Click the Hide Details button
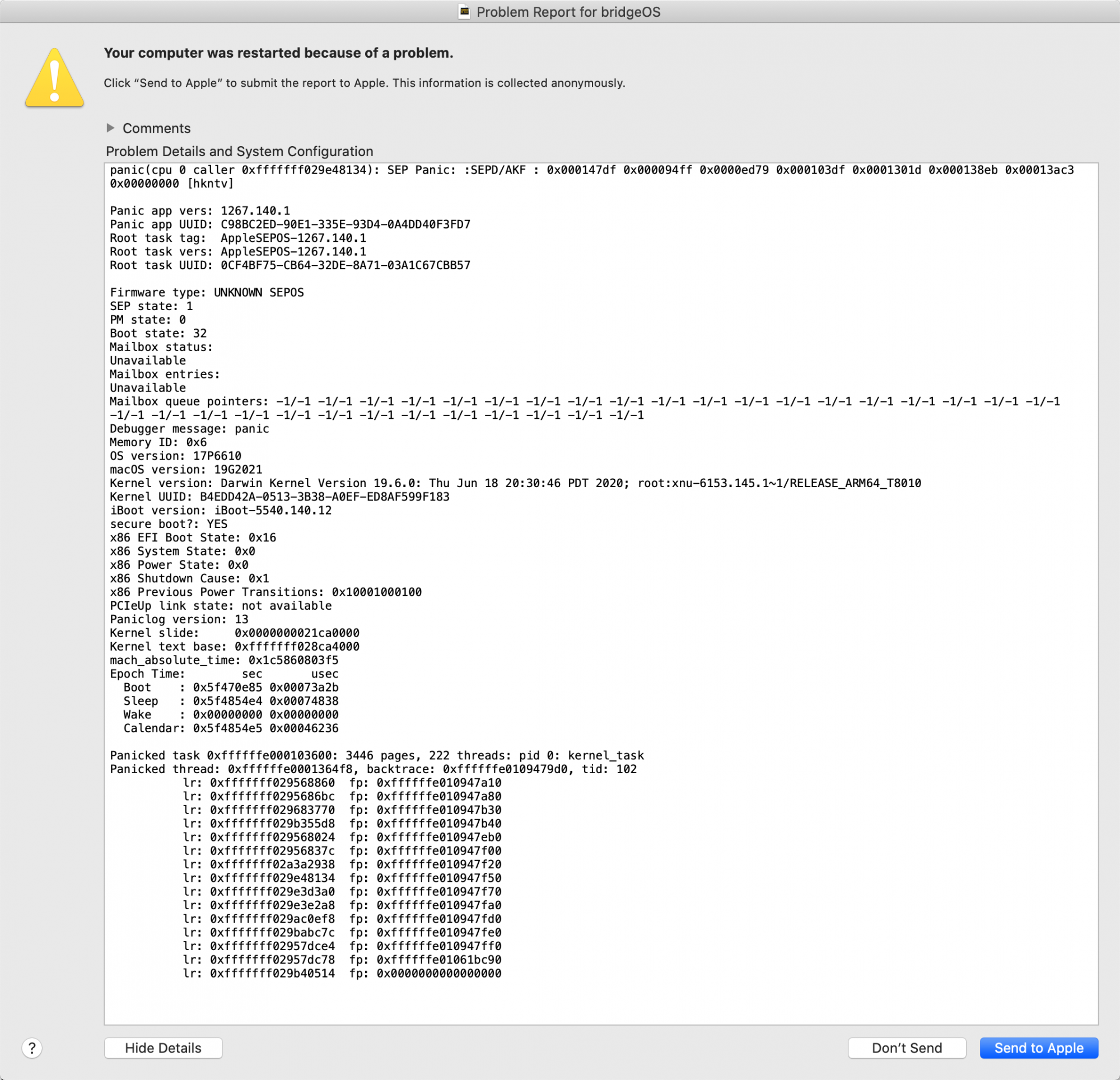Viewport: 1120px width, 1080px height. [x=163, y=1048]
